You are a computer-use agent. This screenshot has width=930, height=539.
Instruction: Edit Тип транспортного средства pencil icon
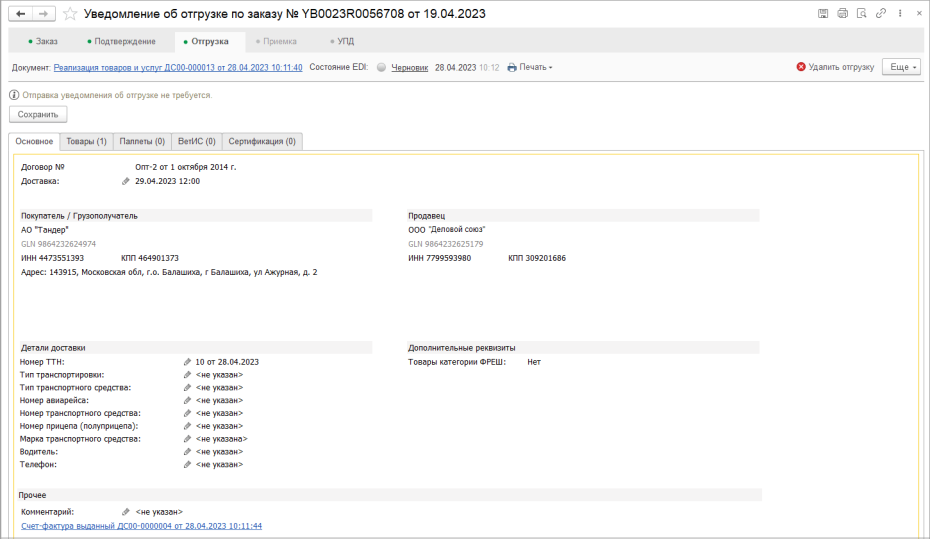(187, 388)
